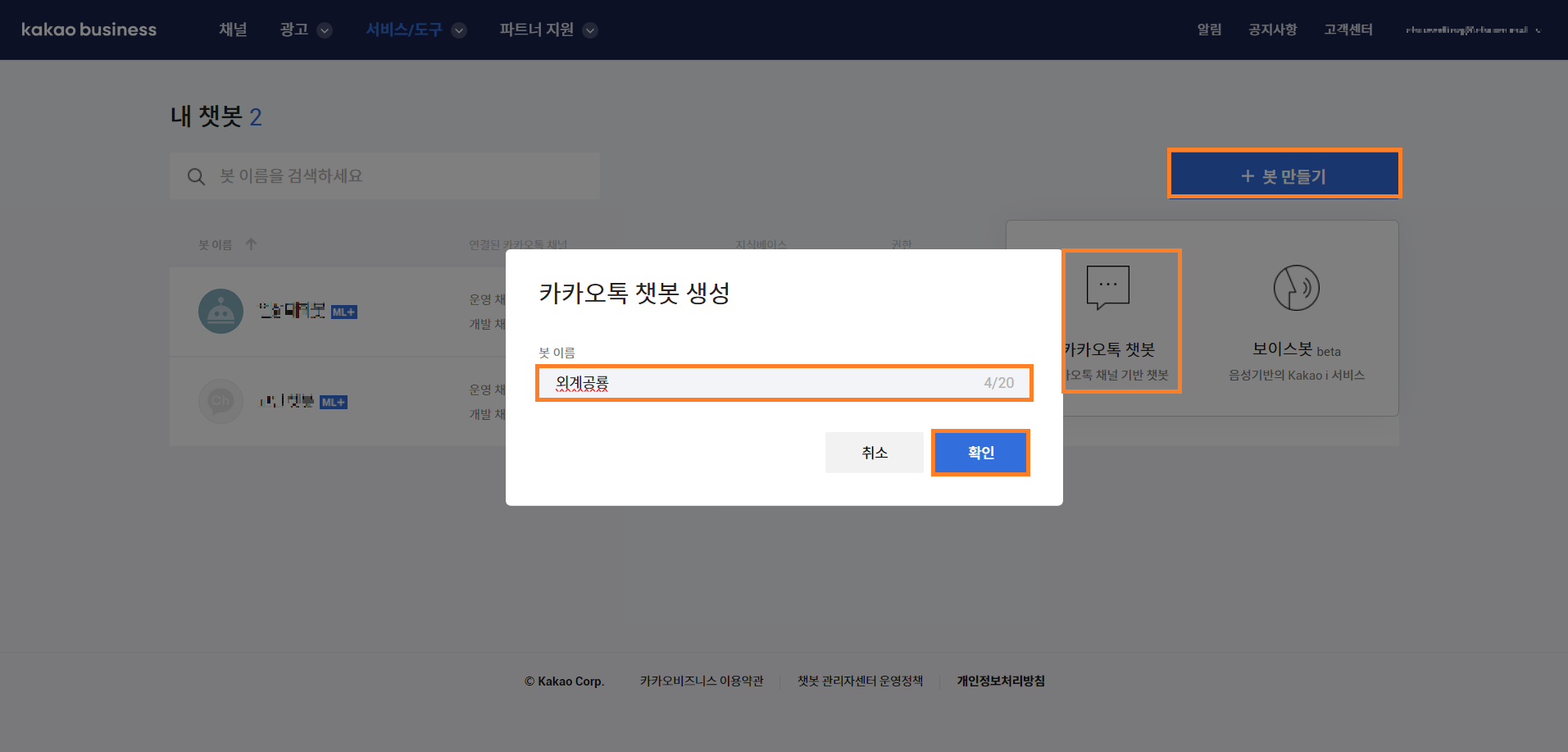Open the 서비스/도구 menu

coord(404,30)
